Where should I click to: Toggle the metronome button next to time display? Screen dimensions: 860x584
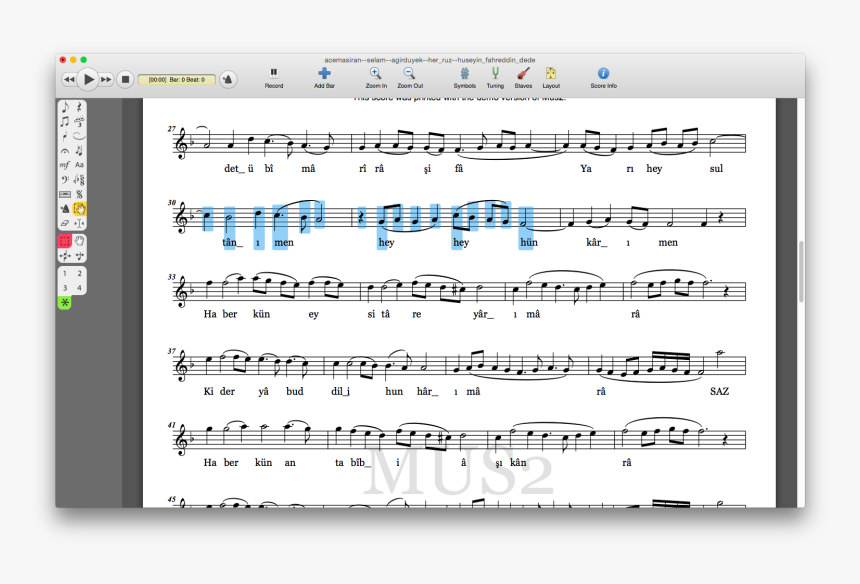click(228, 80)
